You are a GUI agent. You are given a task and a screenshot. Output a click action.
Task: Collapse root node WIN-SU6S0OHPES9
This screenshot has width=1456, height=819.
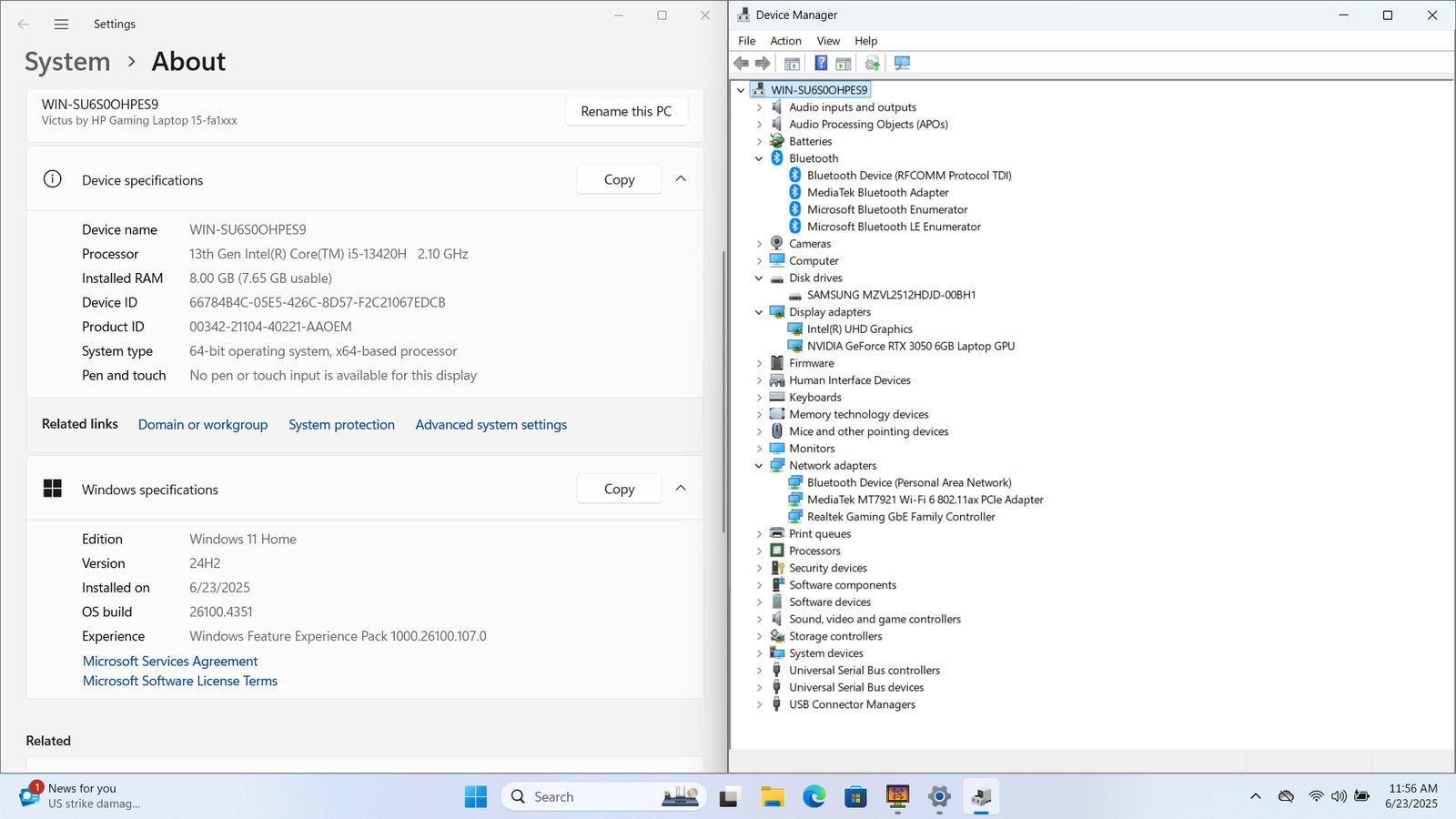pos(741,90)
